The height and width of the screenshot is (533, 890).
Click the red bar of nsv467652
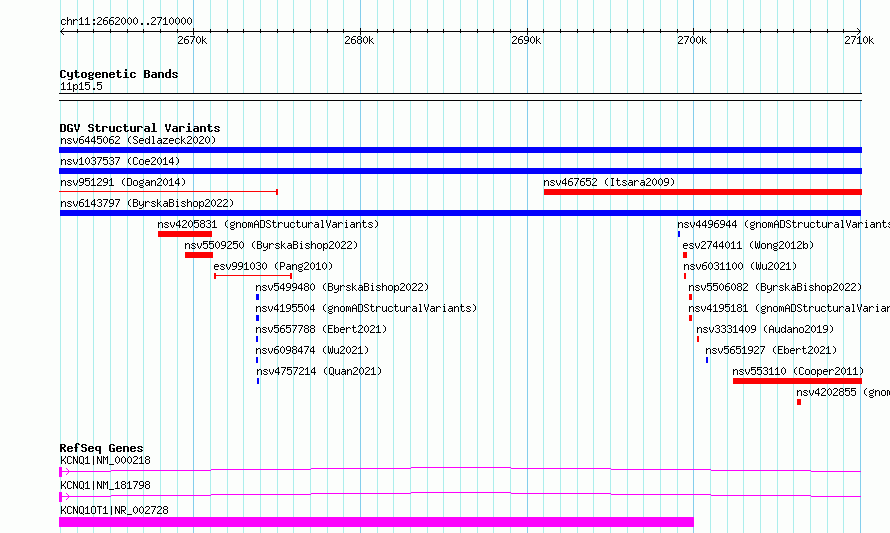703,192
